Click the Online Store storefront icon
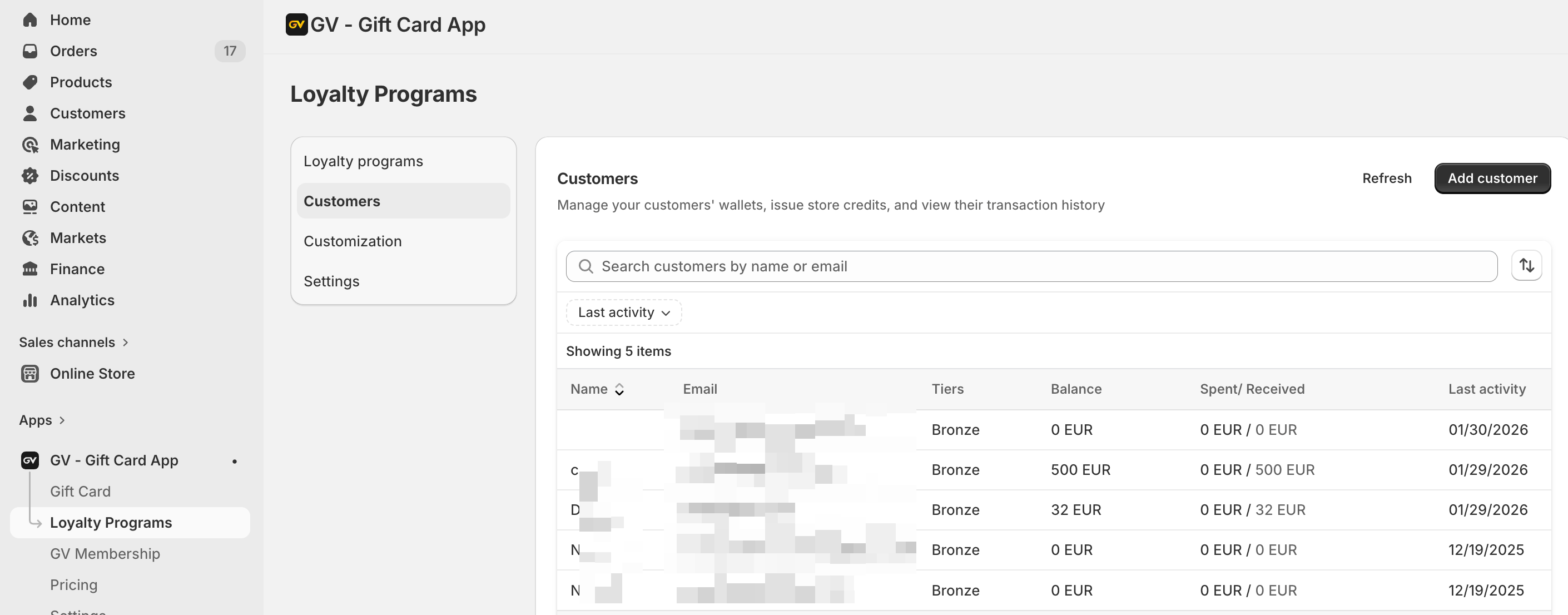 point(30,374)
